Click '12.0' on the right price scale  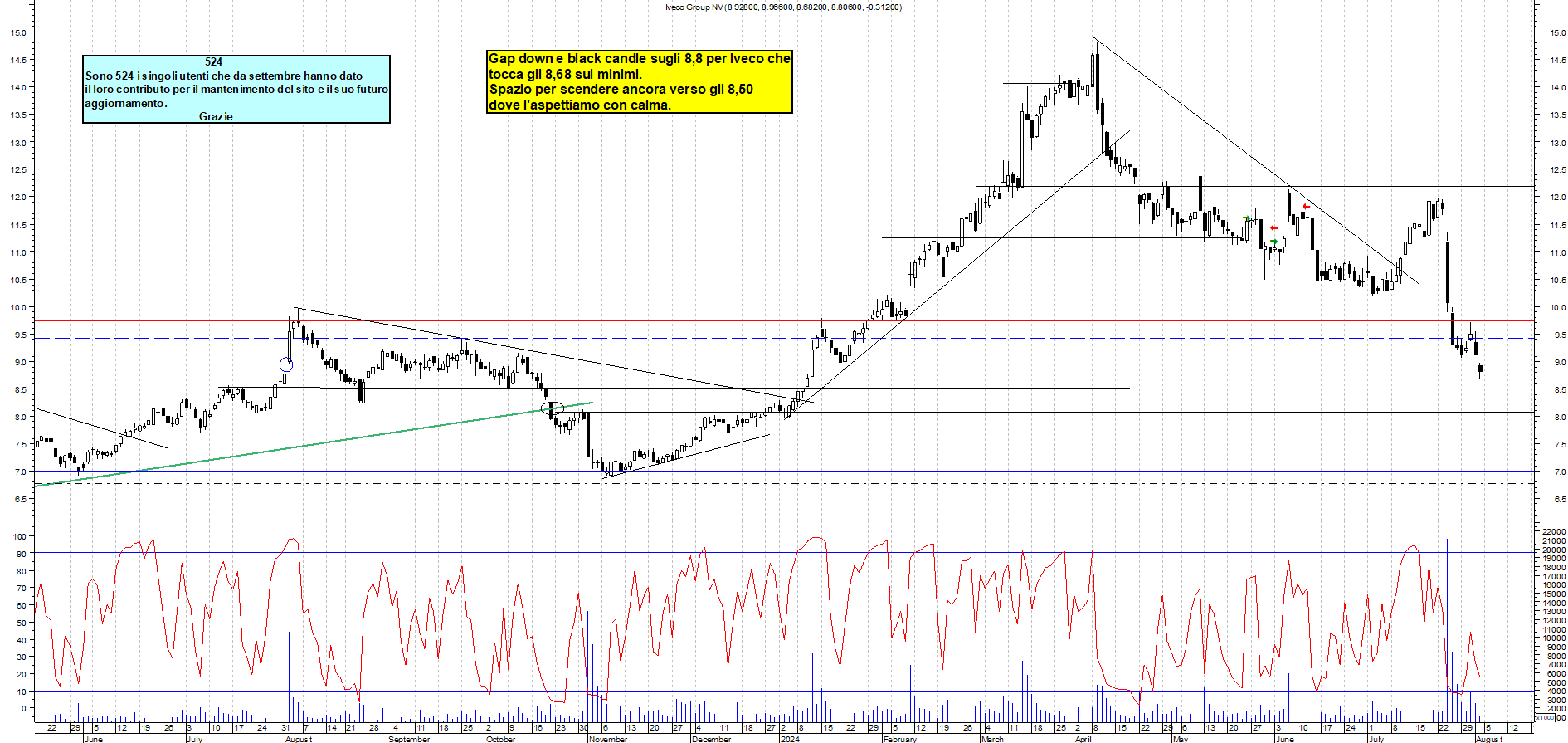(1556, 198)
